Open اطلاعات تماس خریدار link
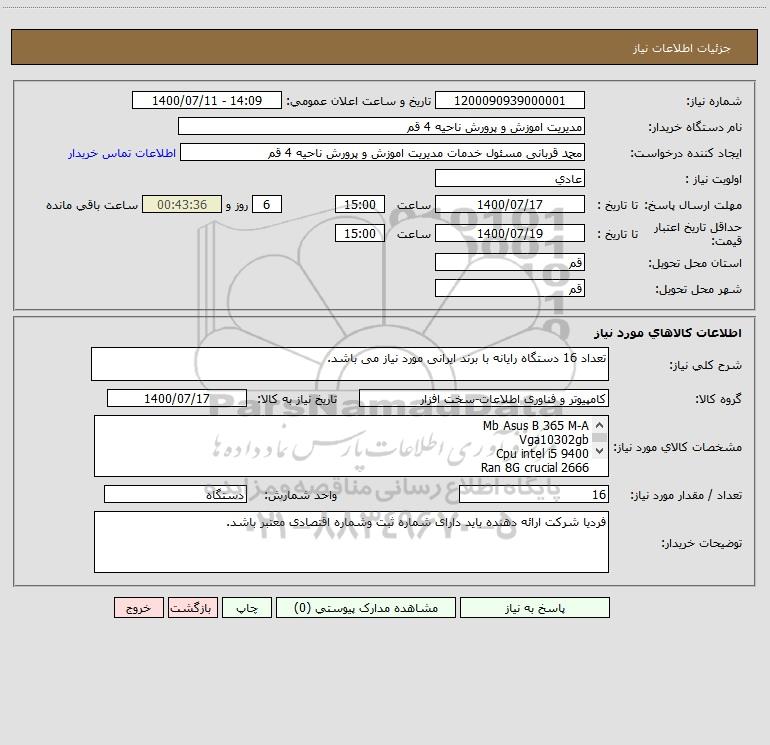The width and height of the screenshot is (770, 745). tap(122, 153)
